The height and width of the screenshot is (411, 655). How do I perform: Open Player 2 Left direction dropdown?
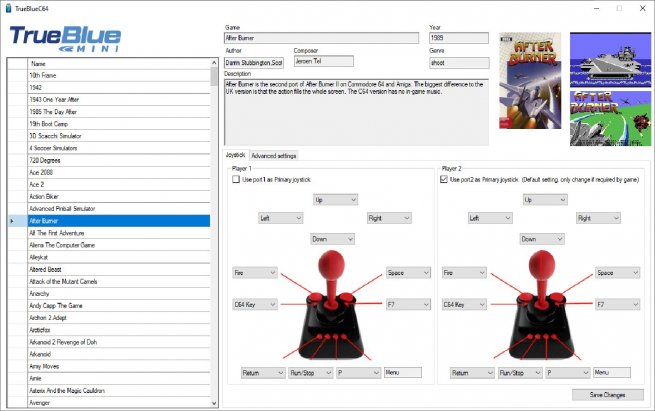[490, 218]
